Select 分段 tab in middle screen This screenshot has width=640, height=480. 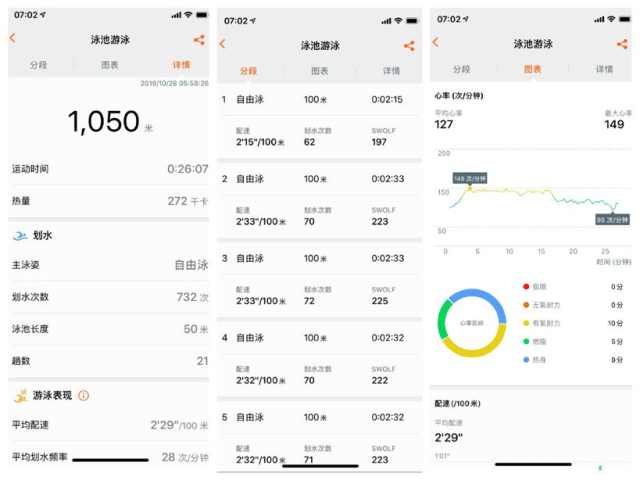pos(248,71)
